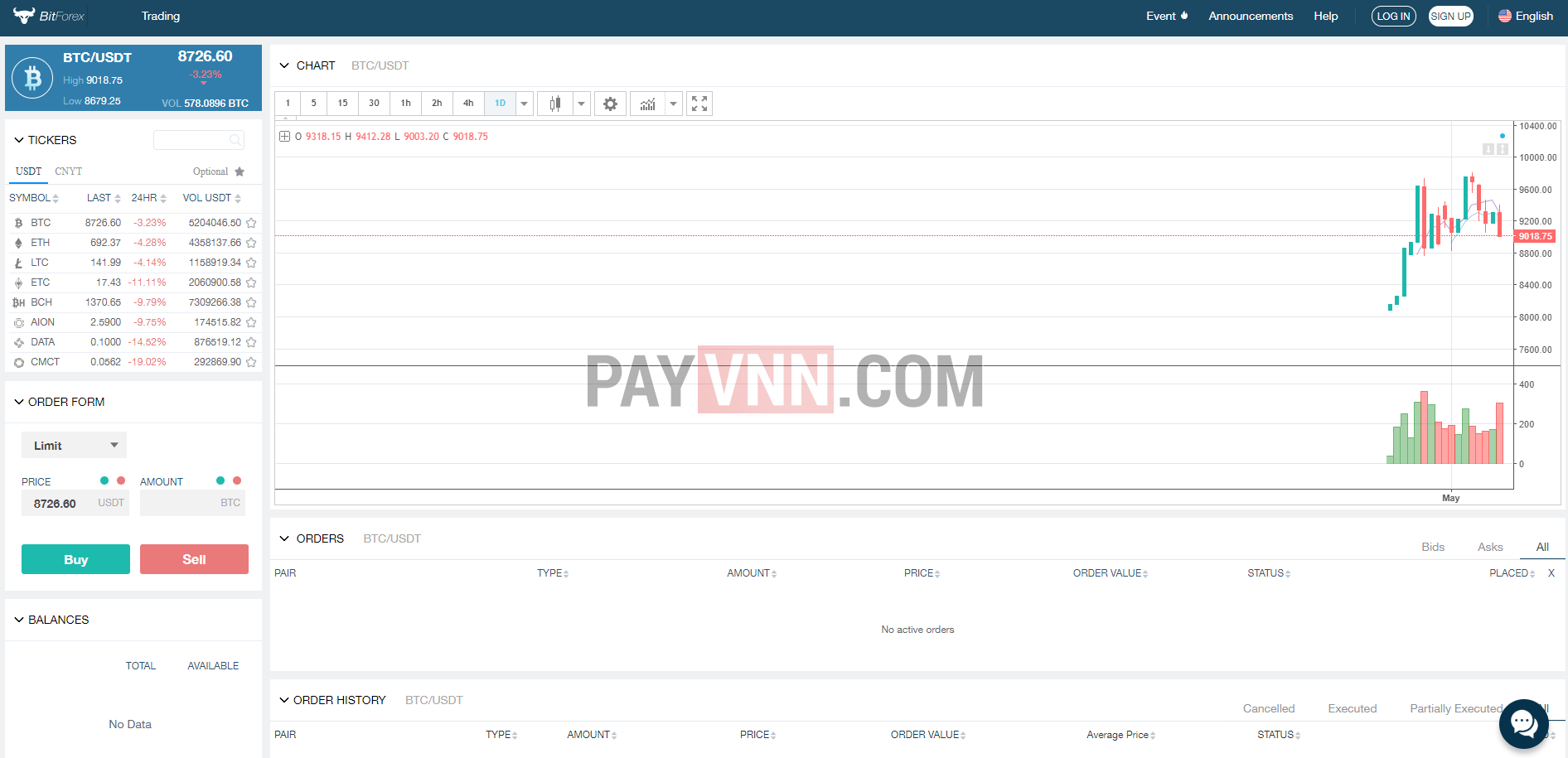This screenshot has height=758, width=1568.
Task: Click the X column icon in Orders
Action: (1551, 573)
